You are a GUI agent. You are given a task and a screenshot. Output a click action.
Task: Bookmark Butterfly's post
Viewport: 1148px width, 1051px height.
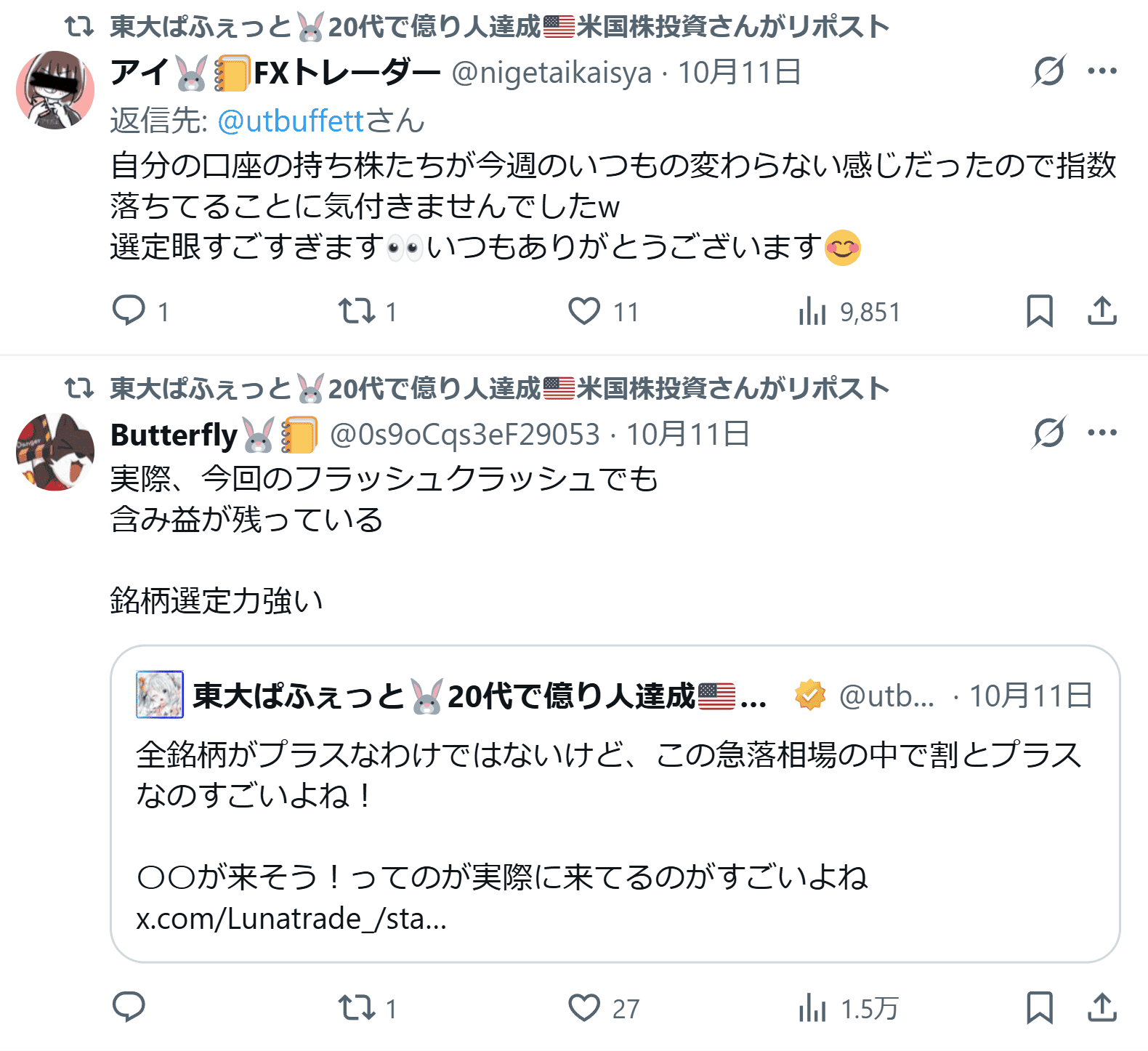tap(1040, 1007)
